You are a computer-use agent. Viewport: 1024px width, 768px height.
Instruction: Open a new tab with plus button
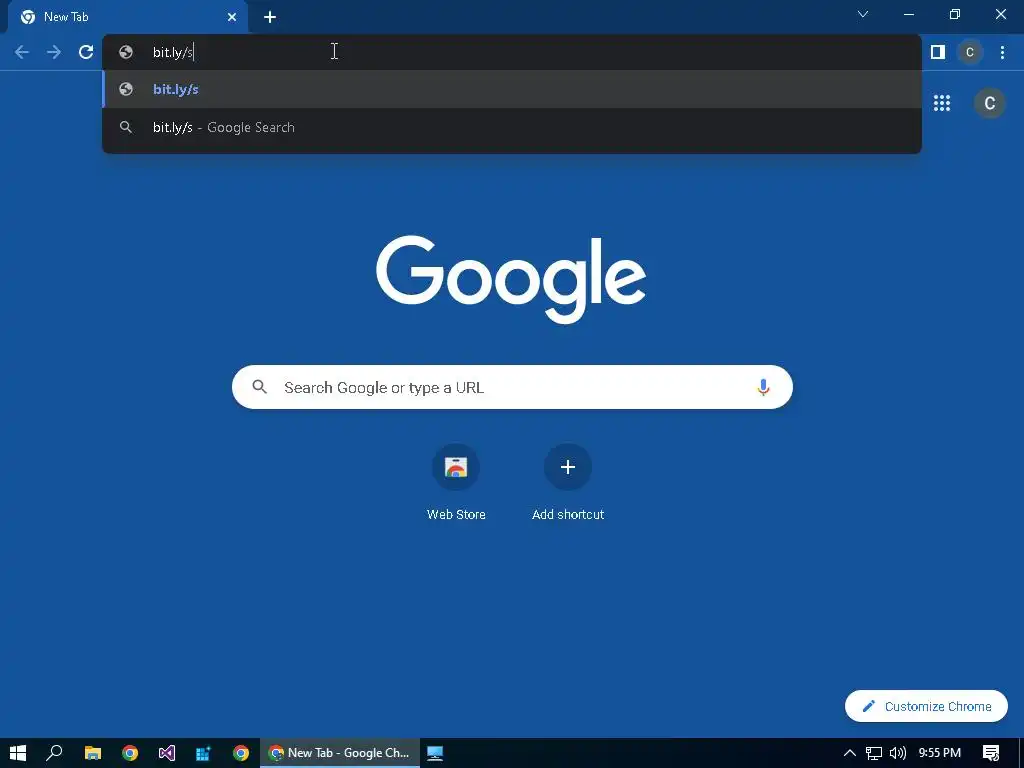[270, 17]
